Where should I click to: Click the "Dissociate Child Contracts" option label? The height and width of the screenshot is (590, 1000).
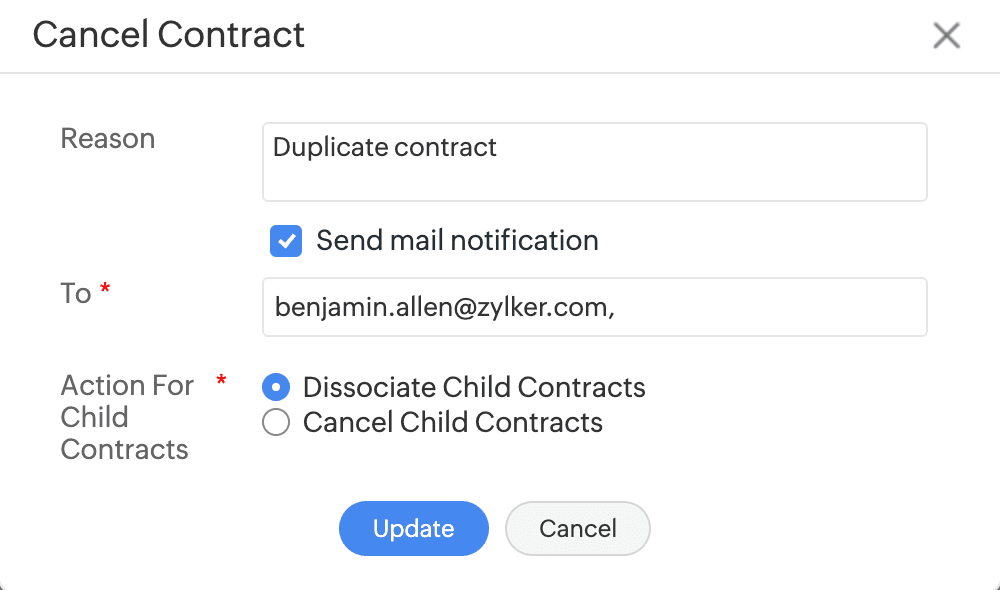pos(474,387)
